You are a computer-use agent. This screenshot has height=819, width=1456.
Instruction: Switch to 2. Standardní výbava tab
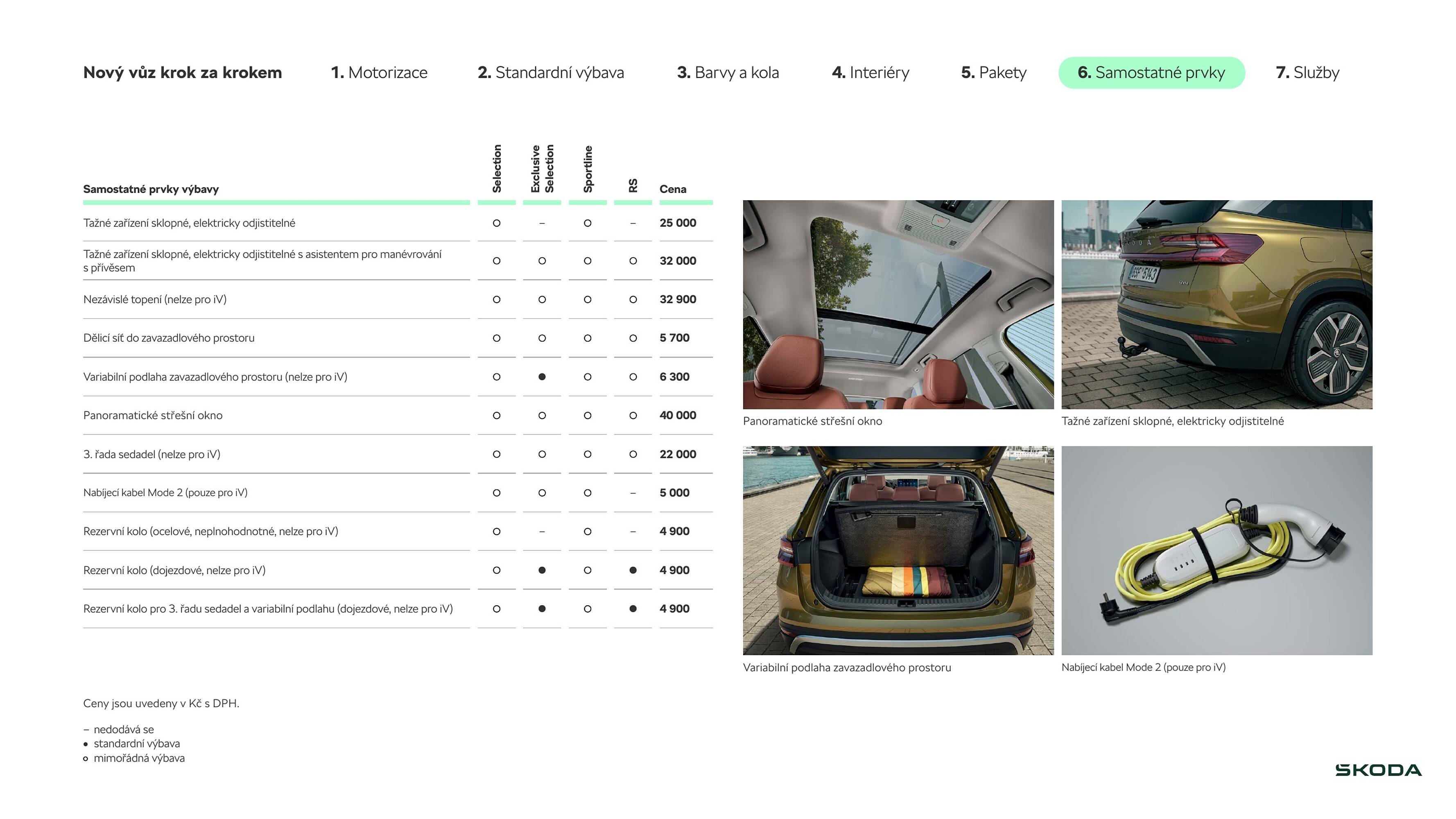551,73
